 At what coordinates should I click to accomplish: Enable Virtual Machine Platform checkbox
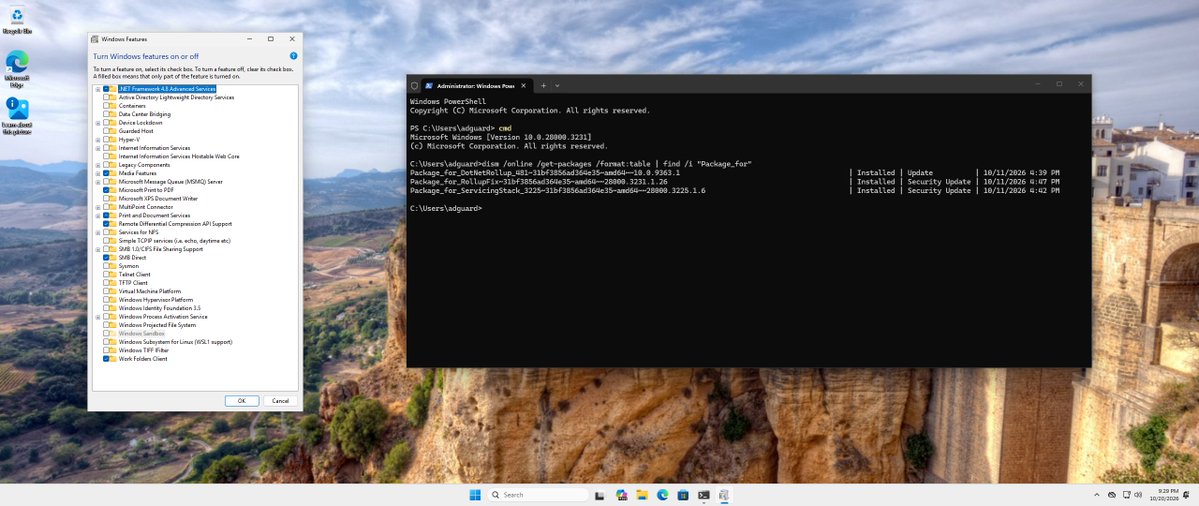click(x=106, y=291)
